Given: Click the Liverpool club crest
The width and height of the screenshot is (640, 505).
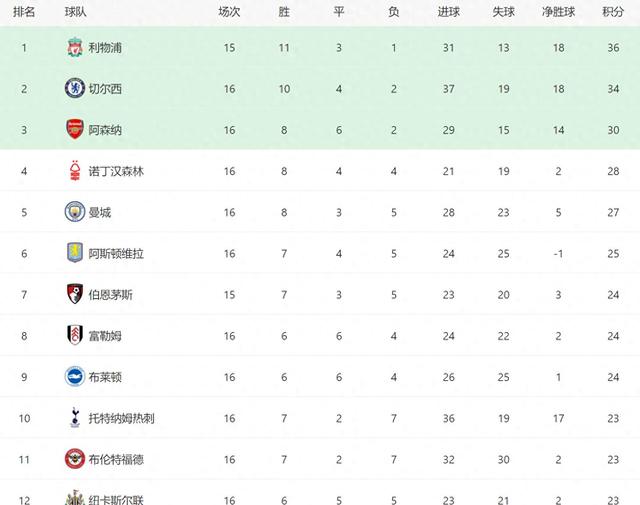Looking at the screenshot, I should tap(75, 47).
